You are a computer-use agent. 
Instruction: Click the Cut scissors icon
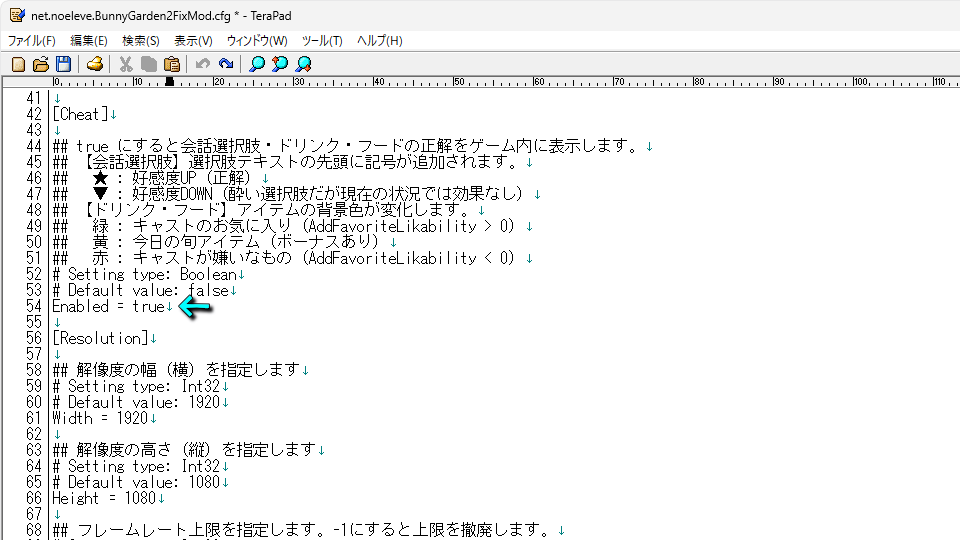point(126,64)
